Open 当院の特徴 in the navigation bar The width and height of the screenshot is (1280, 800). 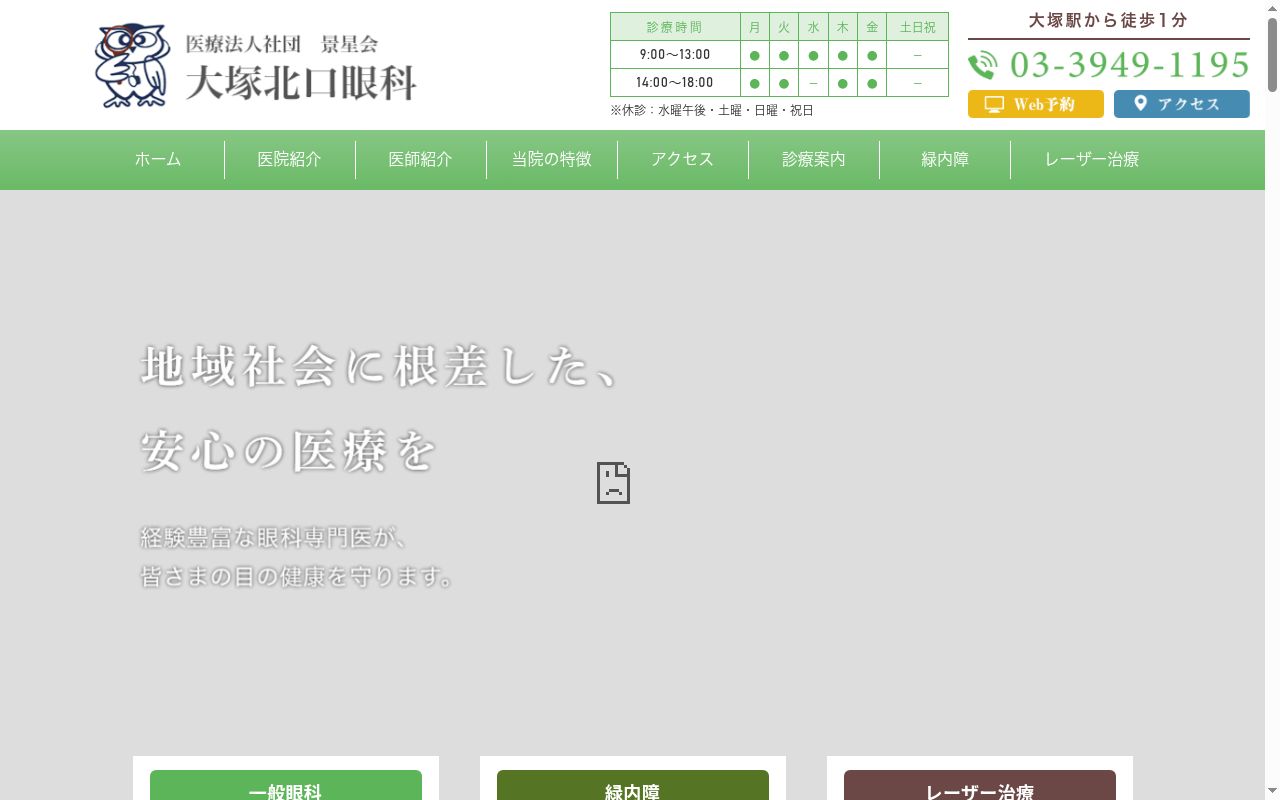tap(552, 160)
